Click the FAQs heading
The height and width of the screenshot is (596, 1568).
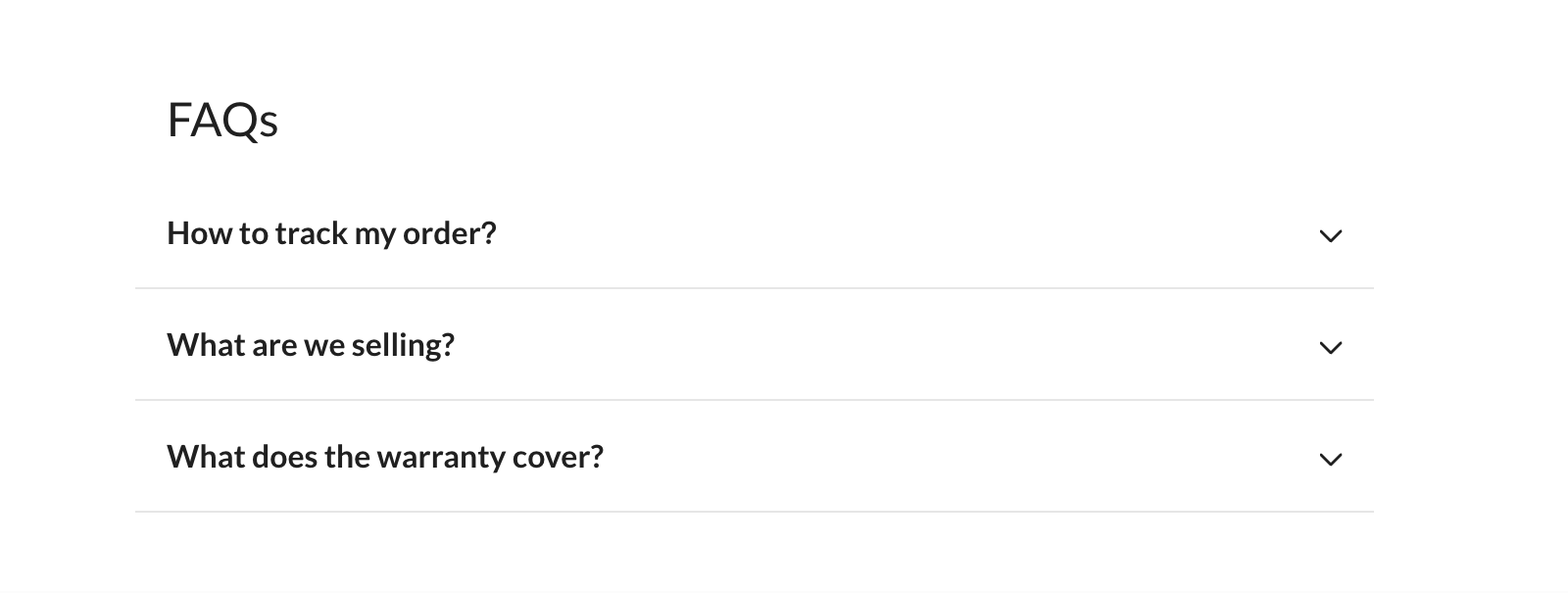click(222, 121)
